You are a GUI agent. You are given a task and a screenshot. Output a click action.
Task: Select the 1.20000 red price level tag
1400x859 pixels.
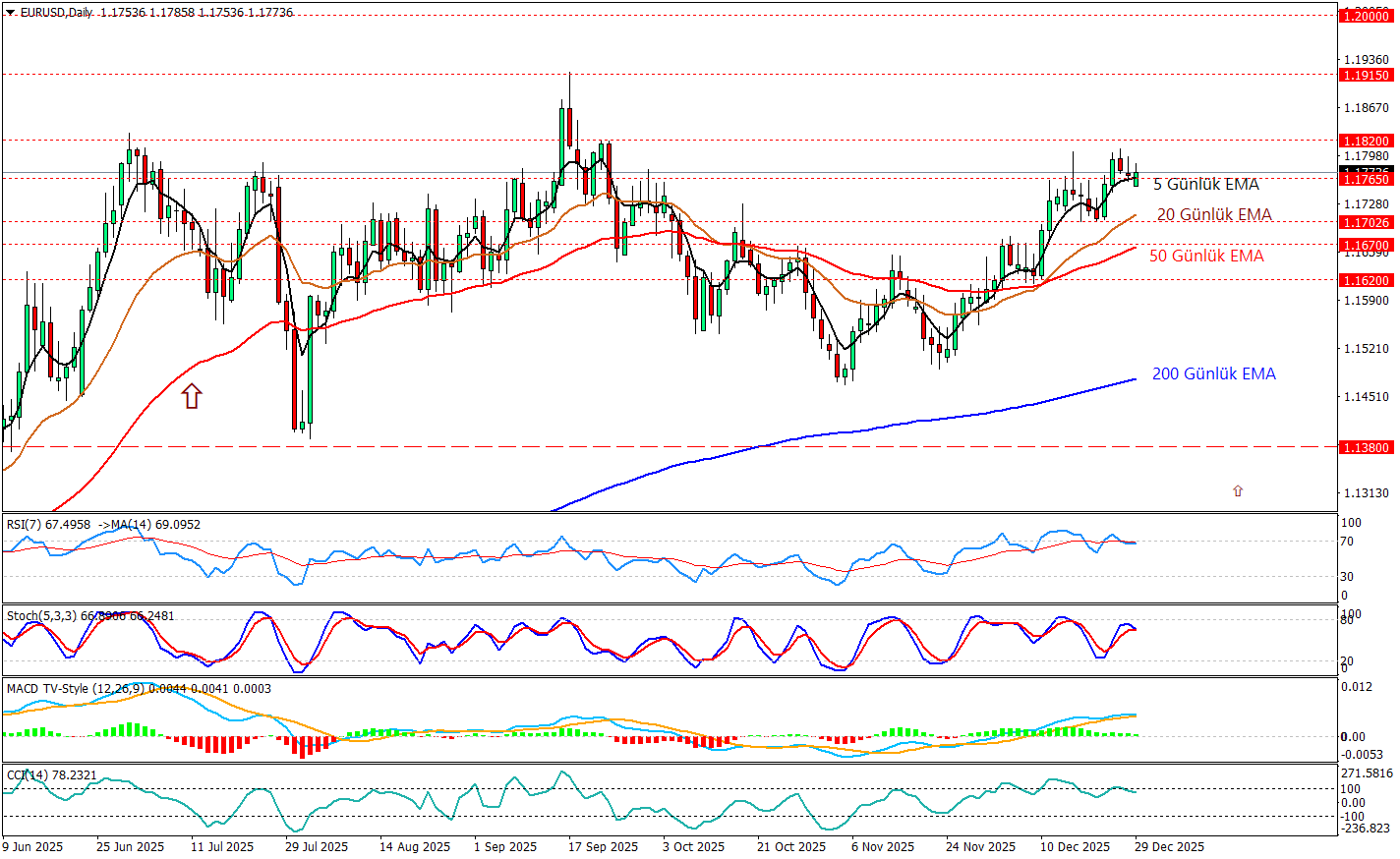[1367, 16]
